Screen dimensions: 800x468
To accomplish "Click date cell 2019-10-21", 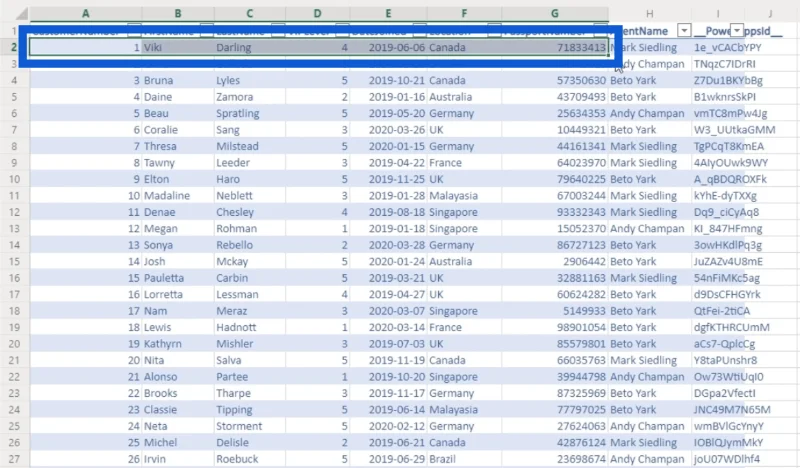I will 388,80.
